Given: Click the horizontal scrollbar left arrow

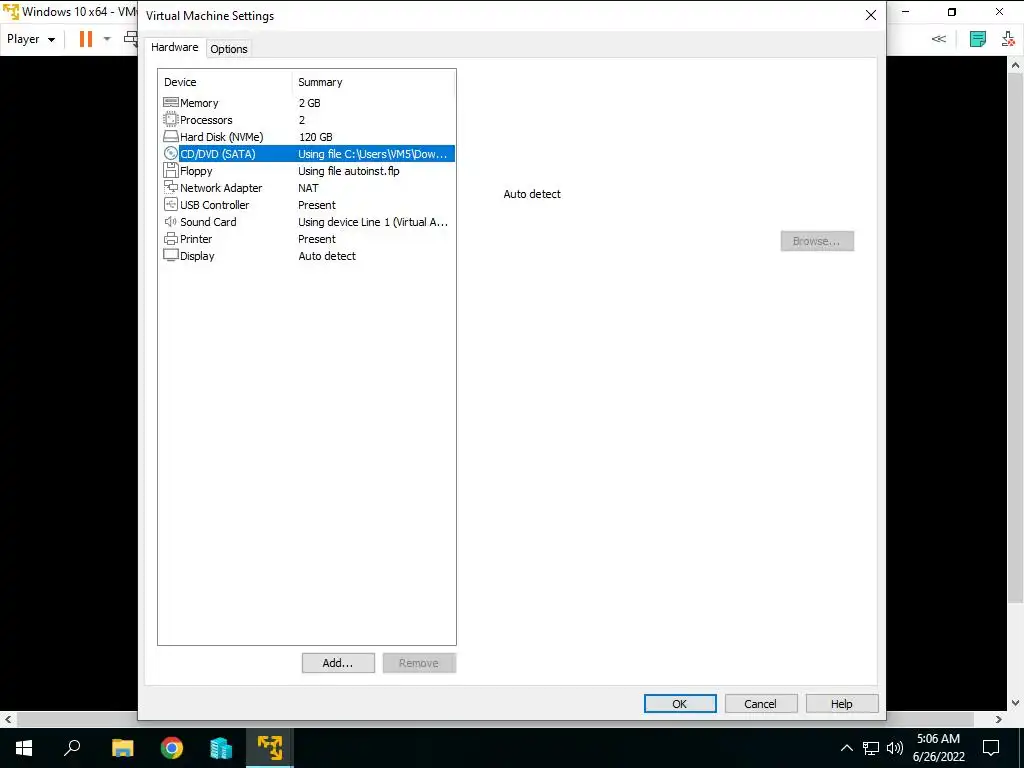Looking at the screenshot, I should [x=8, y=719].
